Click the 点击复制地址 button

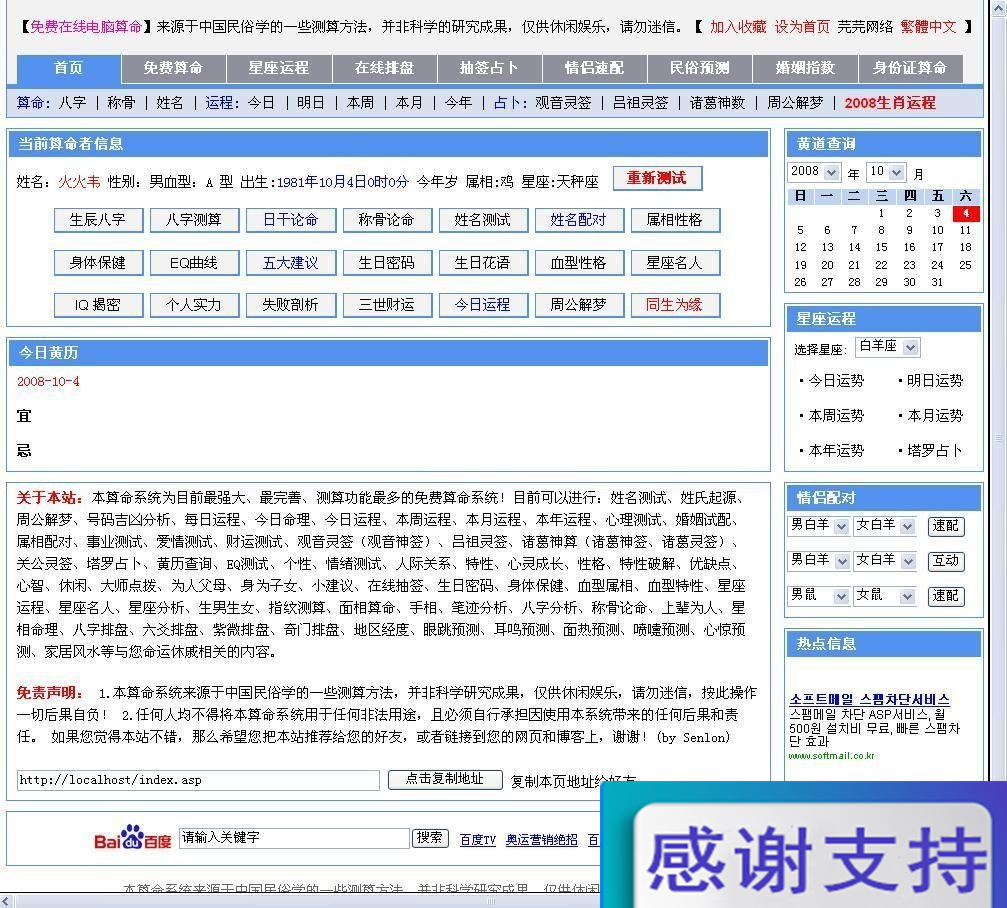pos(444,779)
